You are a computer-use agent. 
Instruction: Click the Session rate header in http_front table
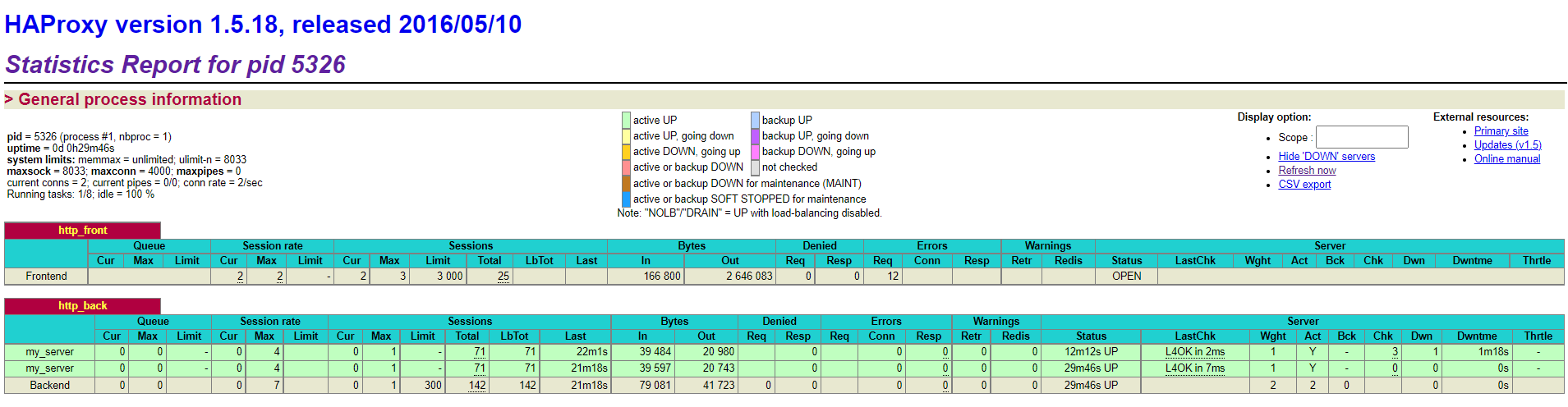[x=272, y=246]
